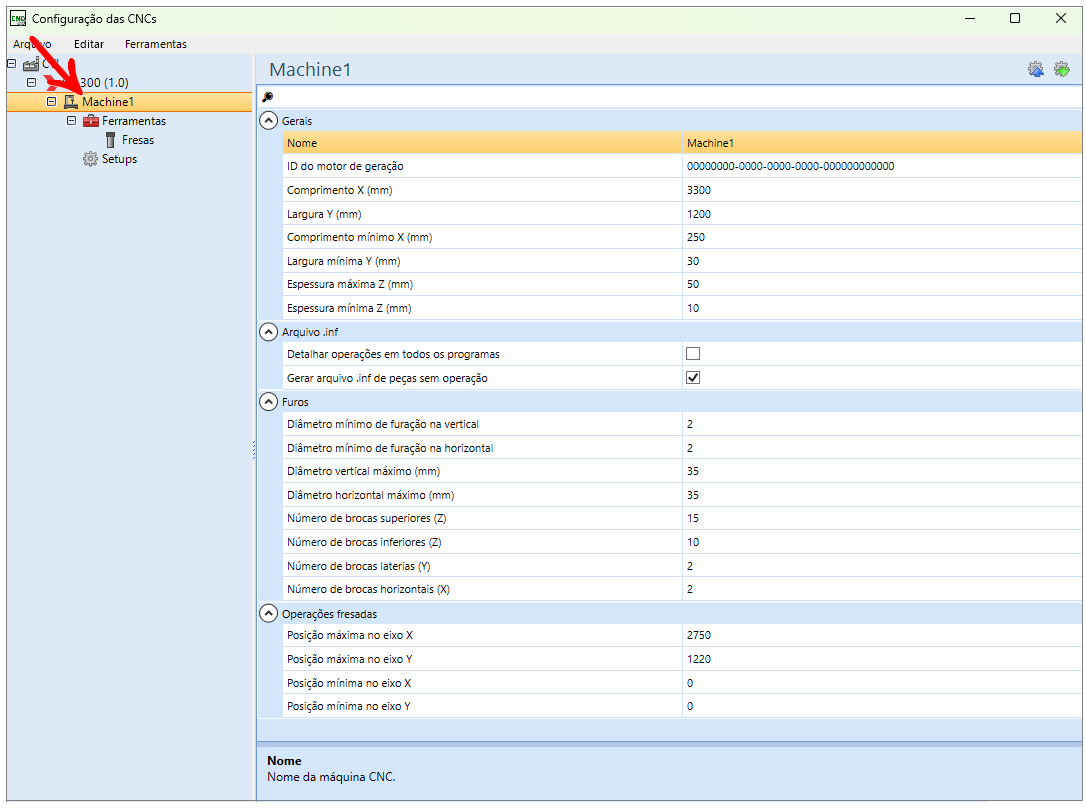Collapse the Gerais section
Viewport: 1086px width, 812px height.
click(x=268, y=121)
